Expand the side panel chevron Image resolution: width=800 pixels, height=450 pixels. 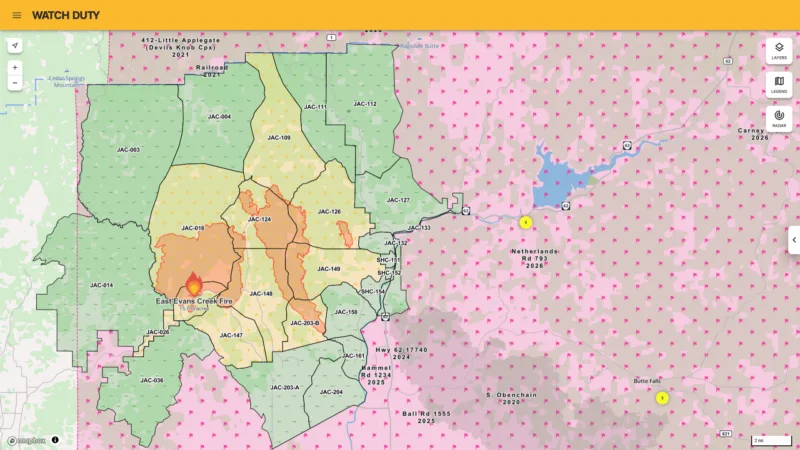click(x=794, y=240)
